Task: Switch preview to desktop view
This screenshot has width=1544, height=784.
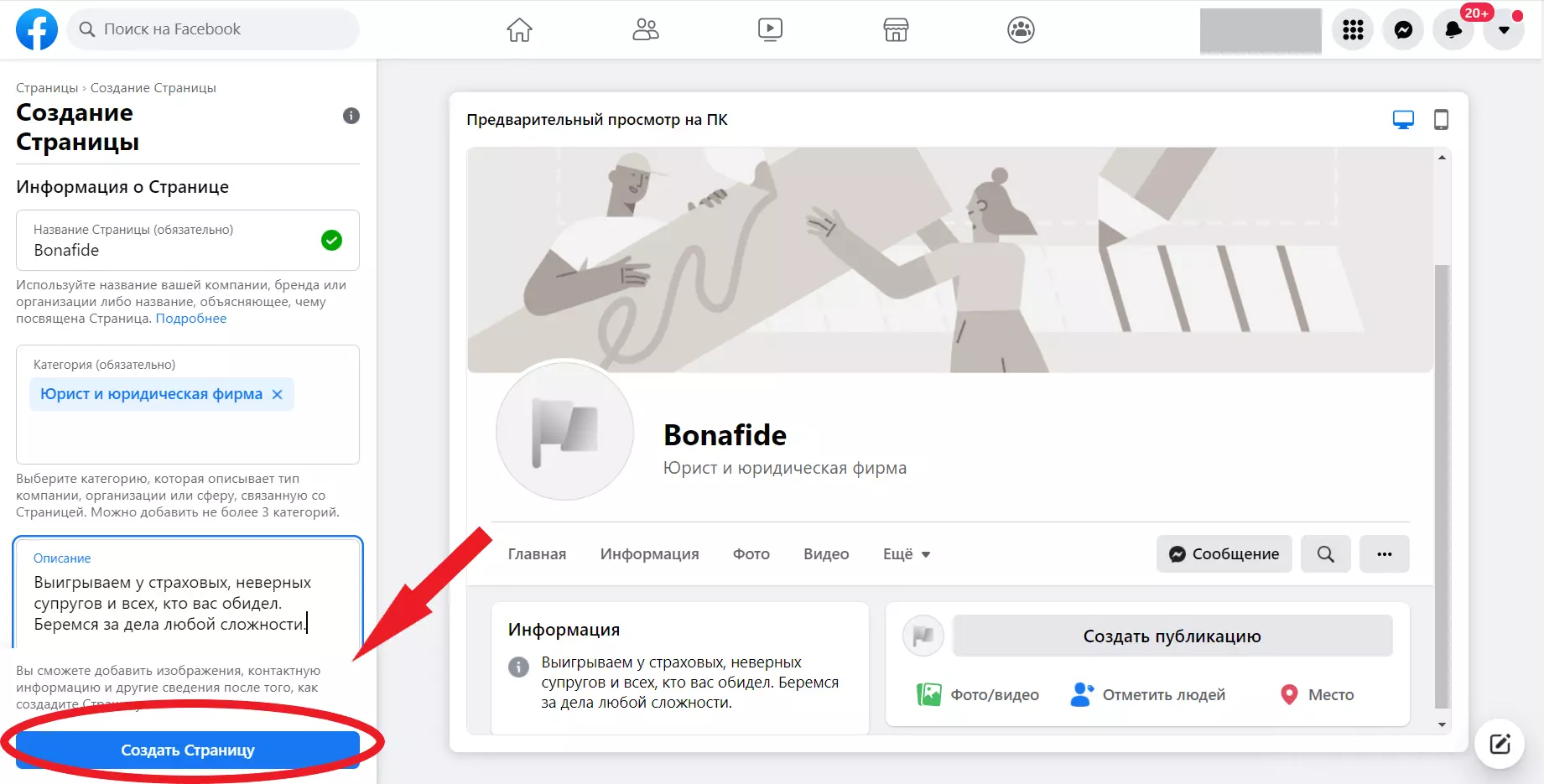Action: 1403,120
